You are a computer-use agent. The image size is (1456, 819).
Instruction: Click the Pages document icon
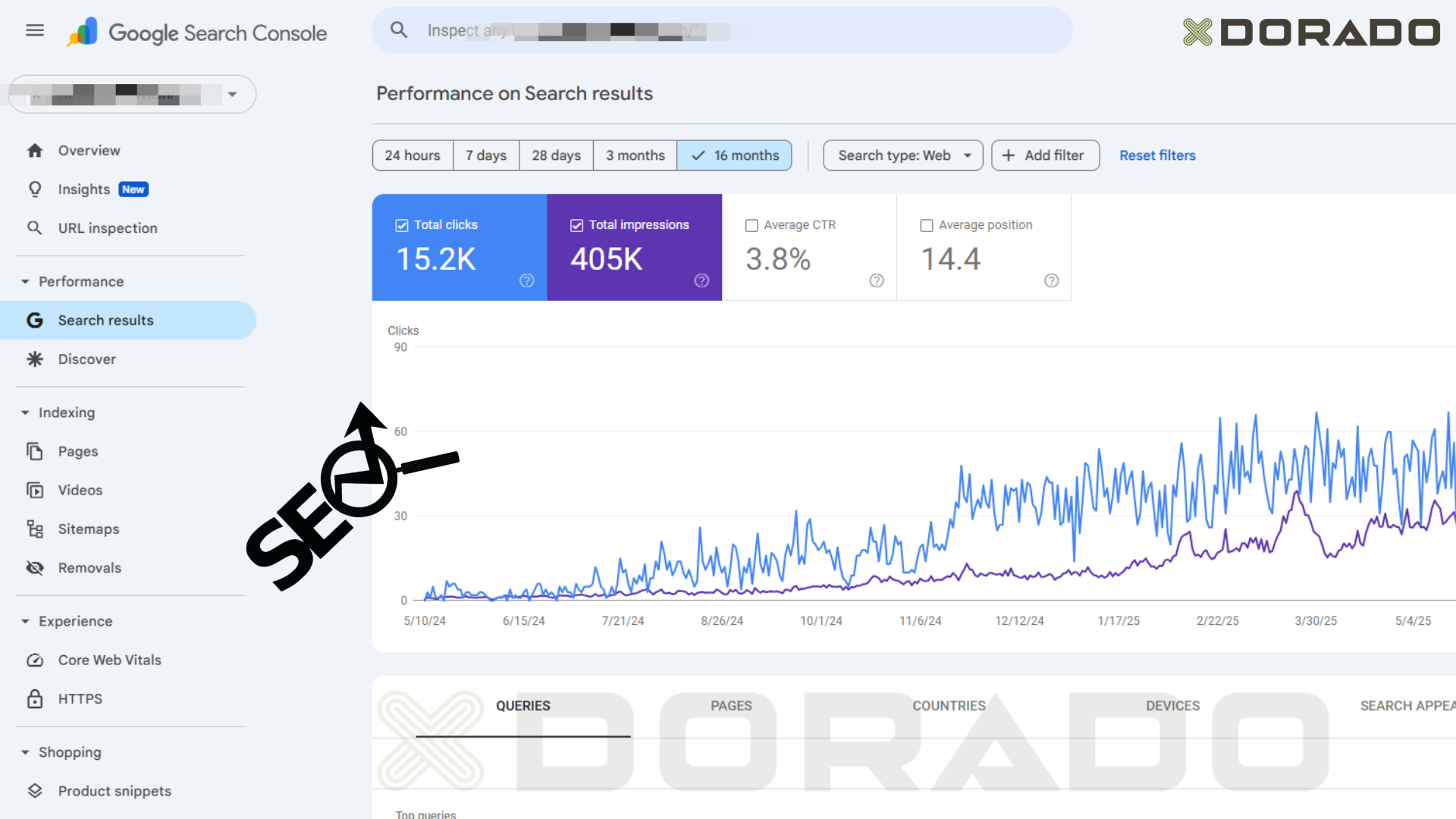click(35, 451)
